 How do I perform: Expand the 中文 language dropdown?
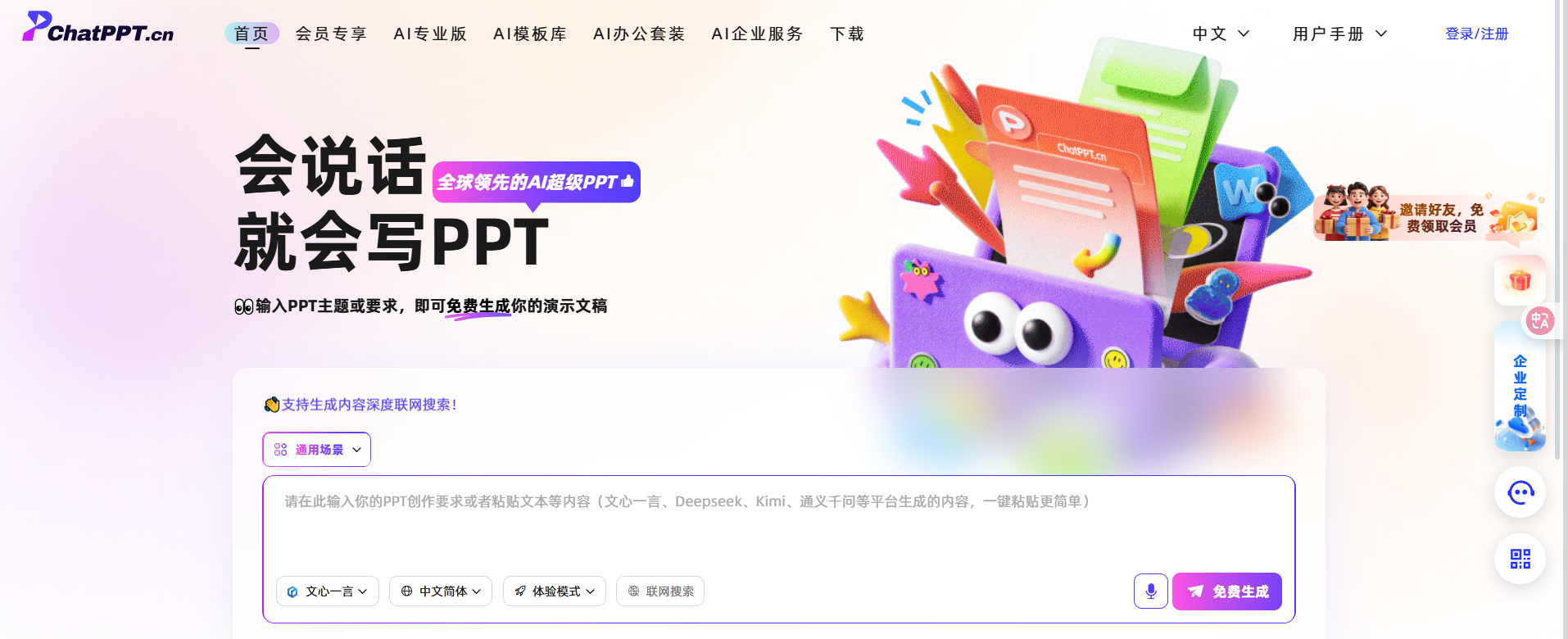1221,34
